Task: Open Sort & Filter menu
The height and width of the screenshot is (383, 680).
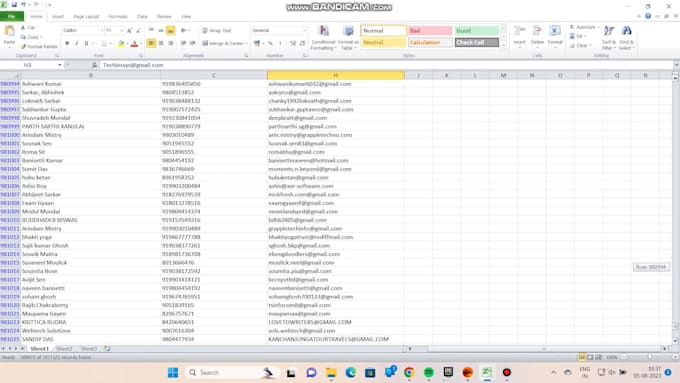Action: click(x=609, y=38)
